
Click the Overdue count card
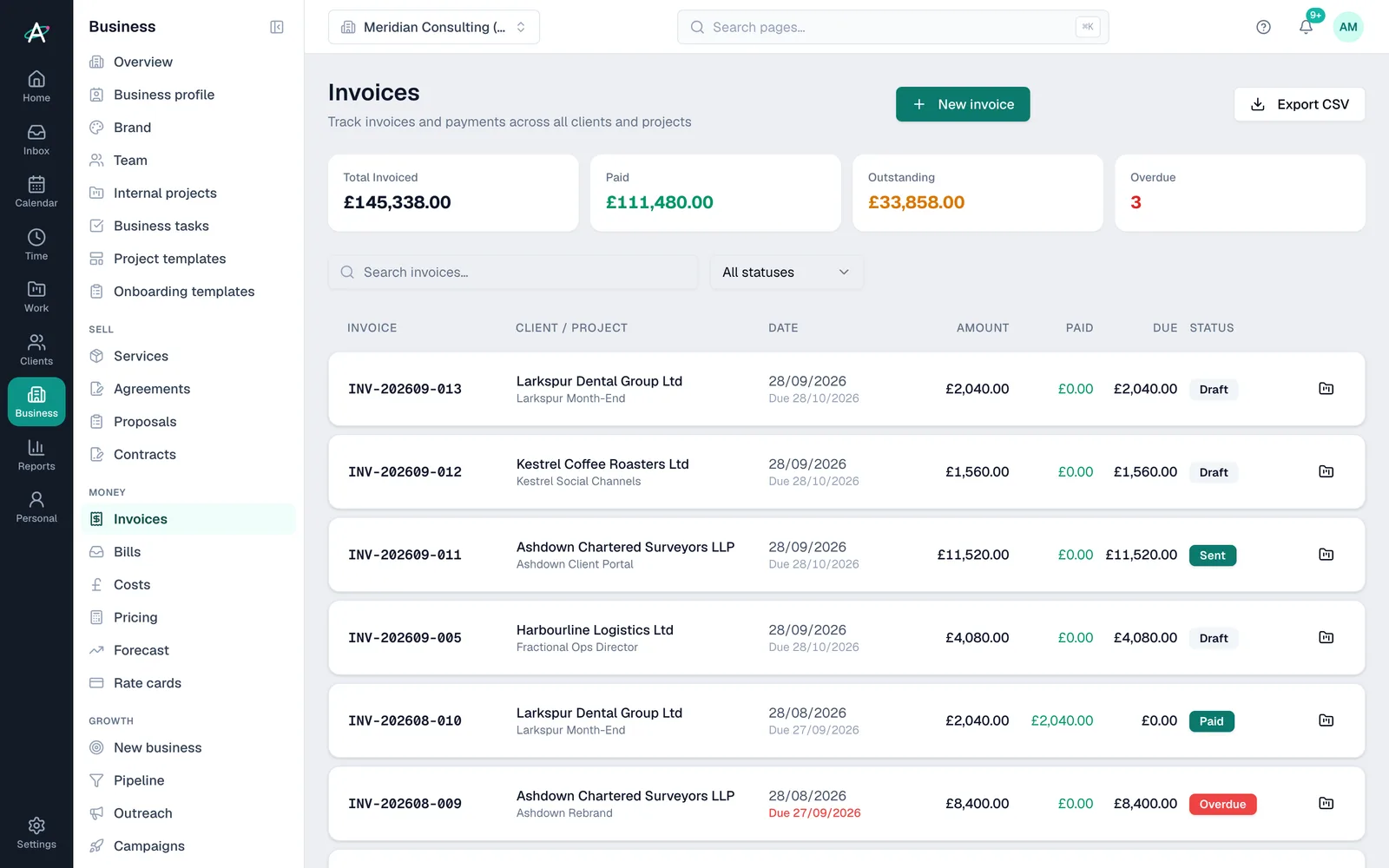(1240, 193)
